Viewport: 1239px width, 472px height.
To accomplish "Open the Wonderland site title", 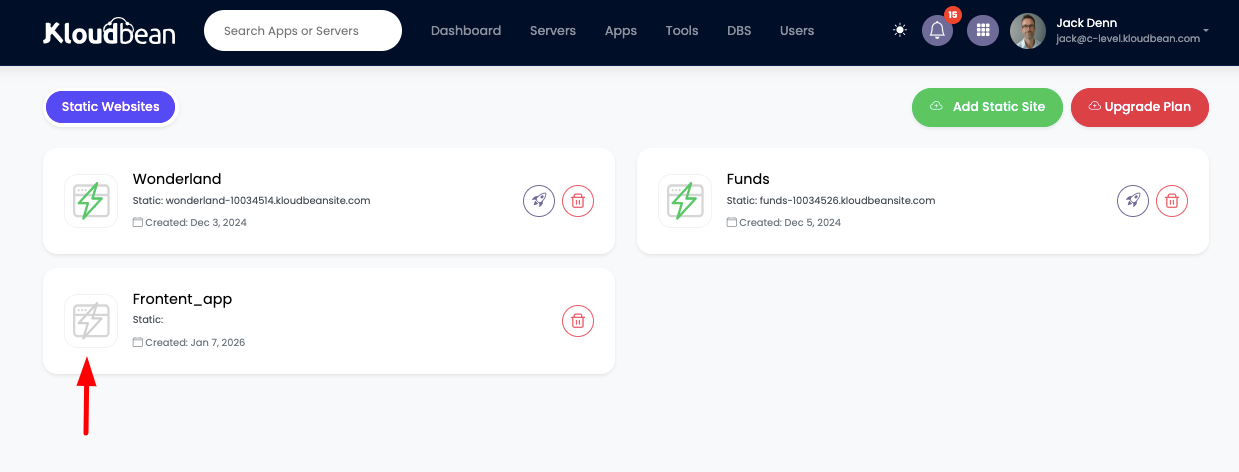I will coord(177,180).
